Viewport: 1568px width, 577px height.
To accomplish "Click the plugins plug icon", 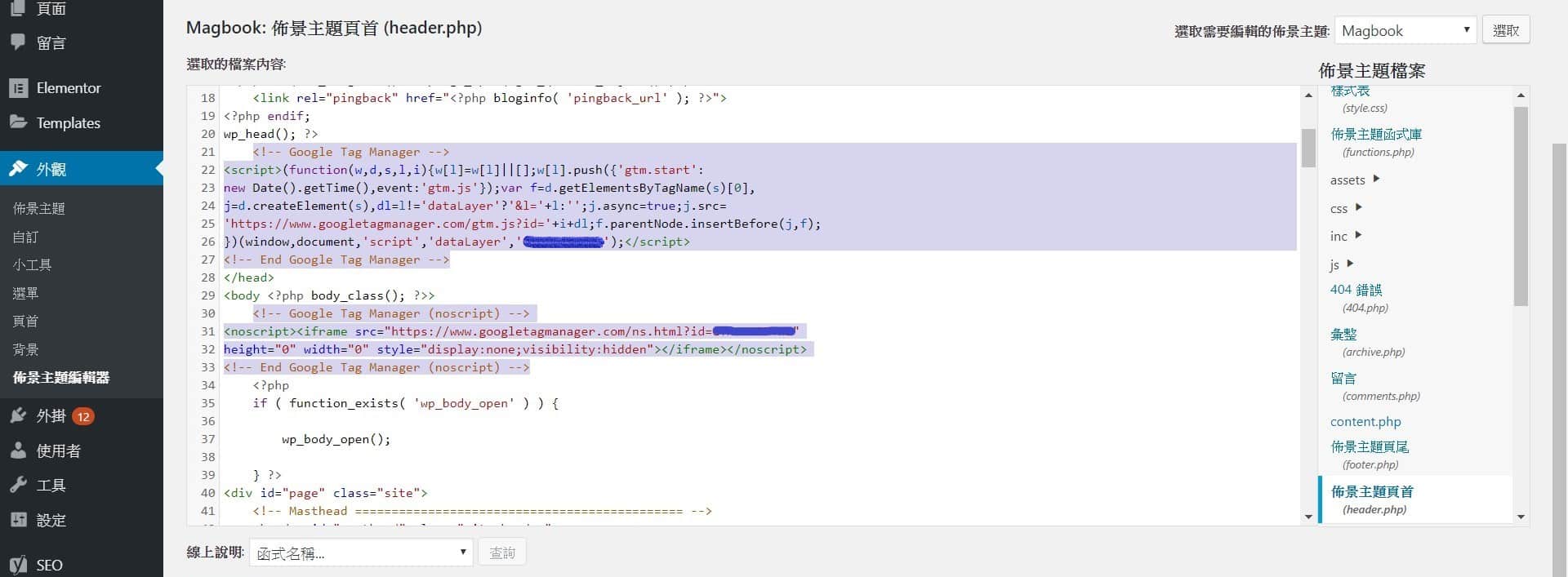I will (18, 416).
